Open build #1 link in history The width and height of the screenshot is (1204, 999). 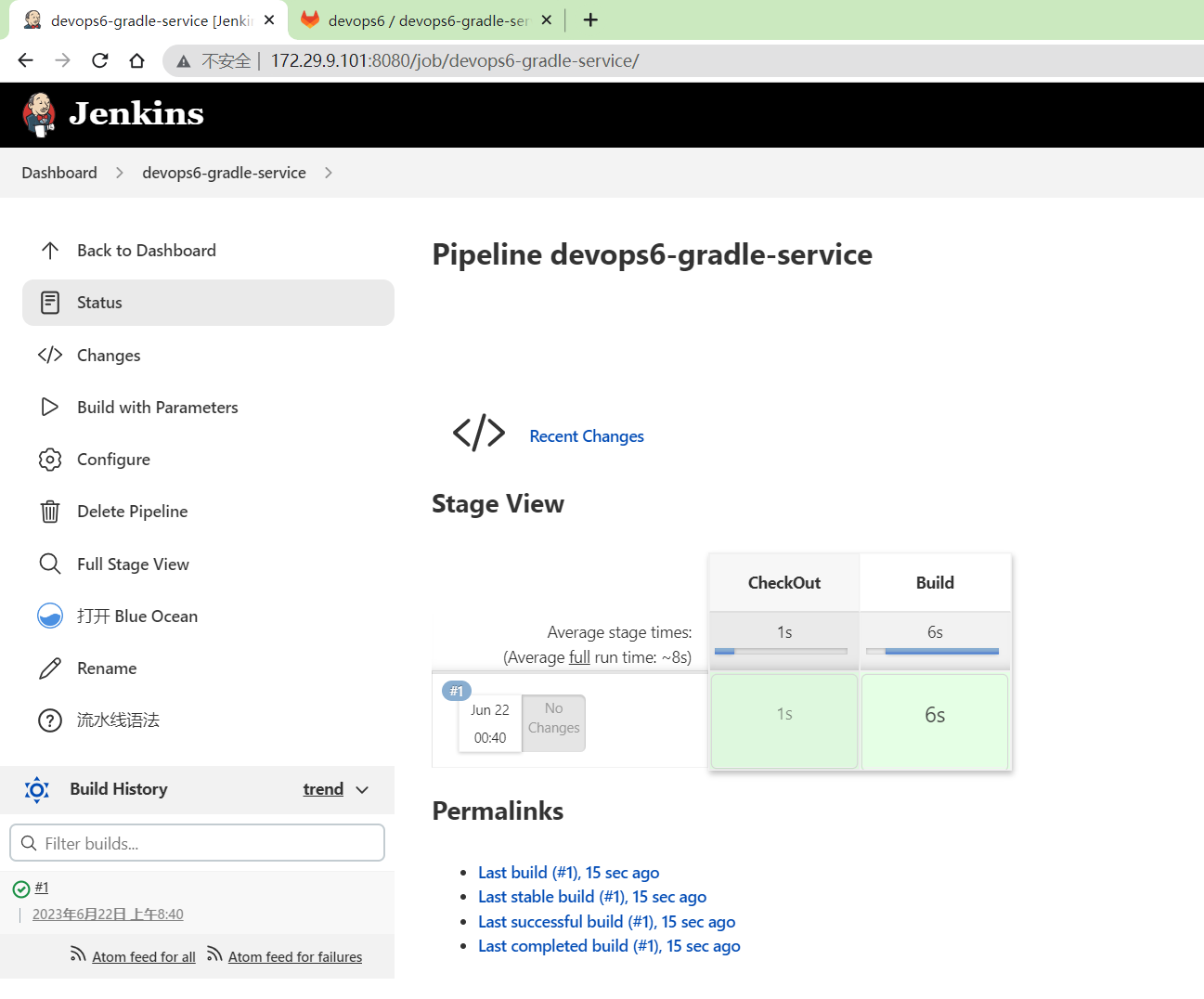[x=42, y=888]
